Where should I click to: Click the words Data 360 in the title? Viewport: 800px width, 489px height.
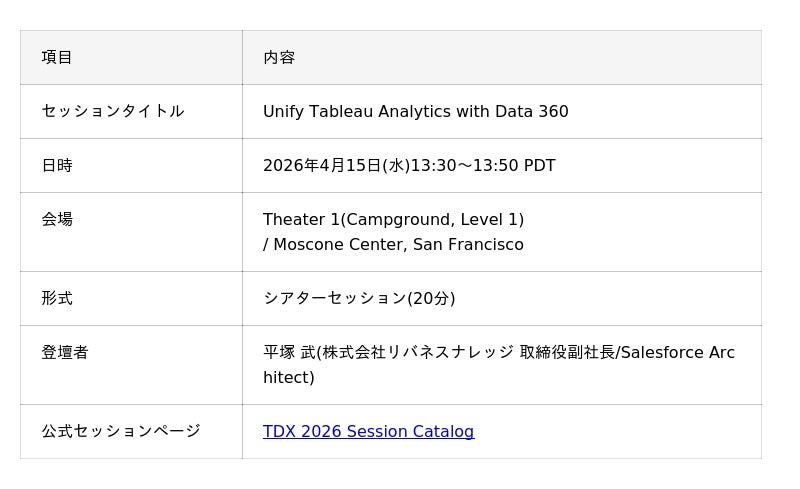(x=532, y=112)
